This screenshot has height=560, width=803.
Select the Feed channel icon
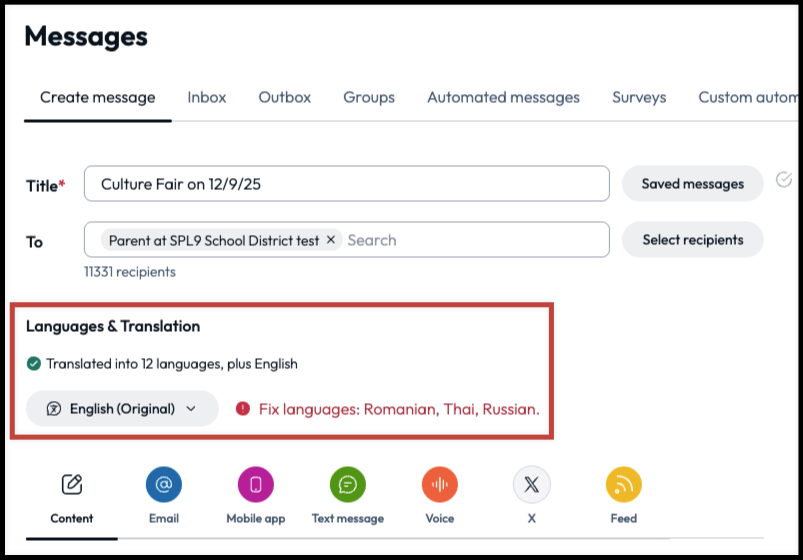click(623, 485)
